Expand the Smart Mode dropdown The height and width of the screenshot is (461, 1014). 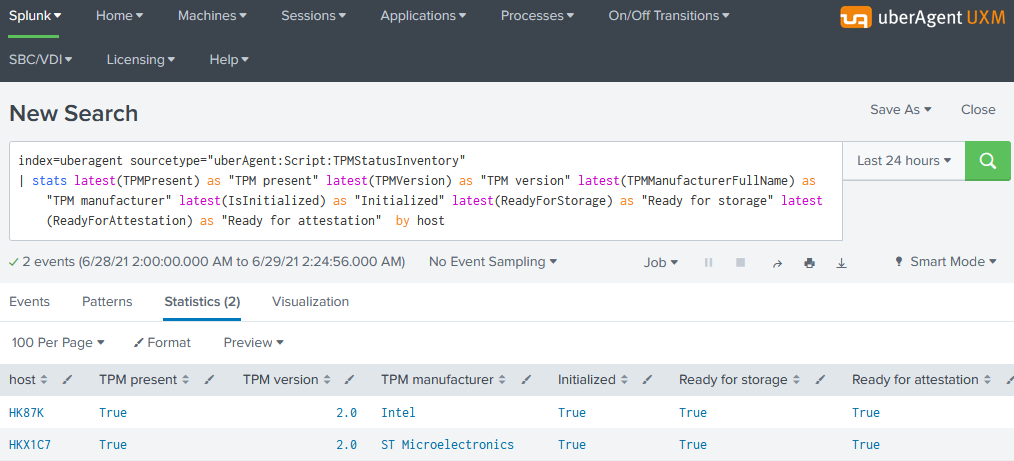(946, 262)
